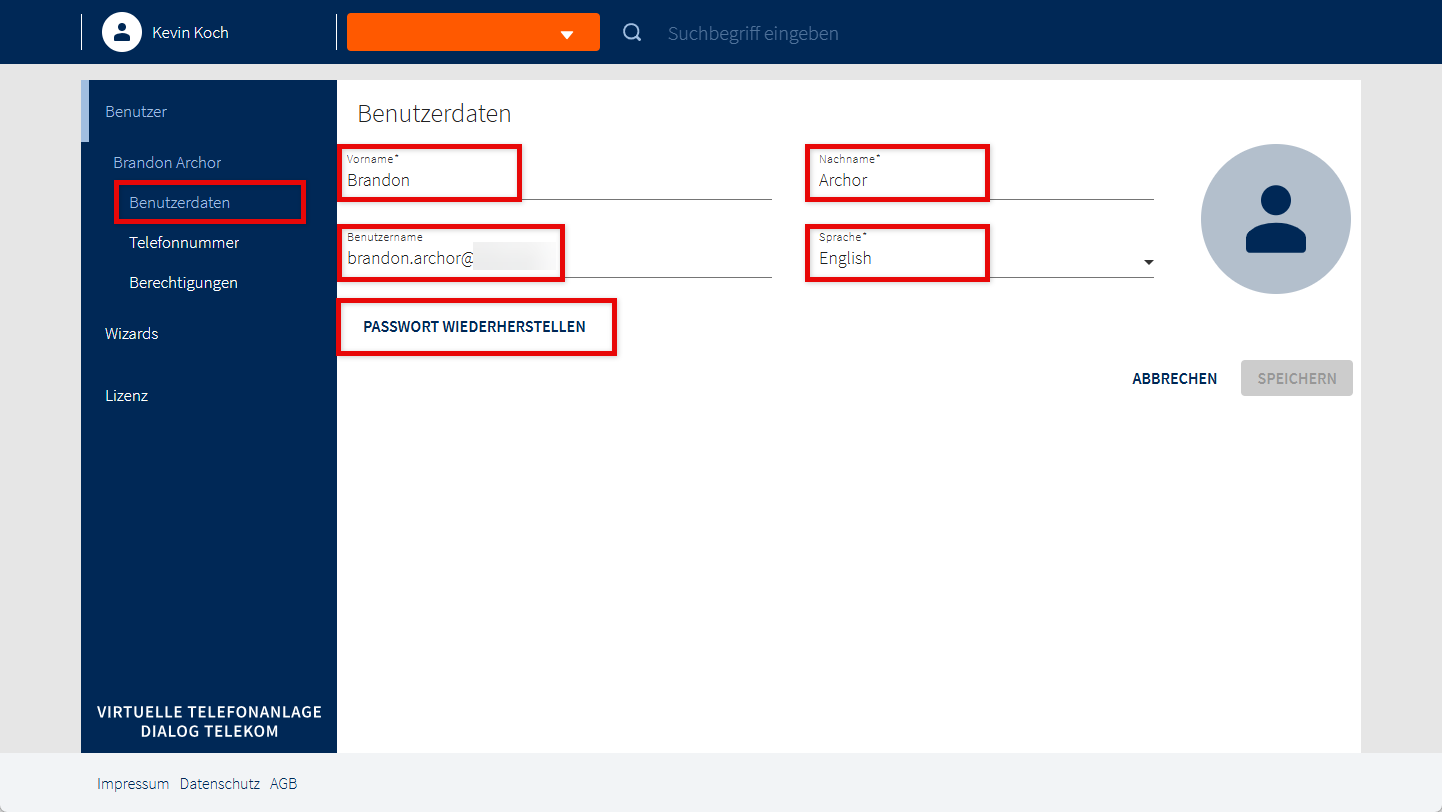This screenshot has width=1442, height=812.
Task: Click the search magnifier icon
Action: tap(632, 33)
